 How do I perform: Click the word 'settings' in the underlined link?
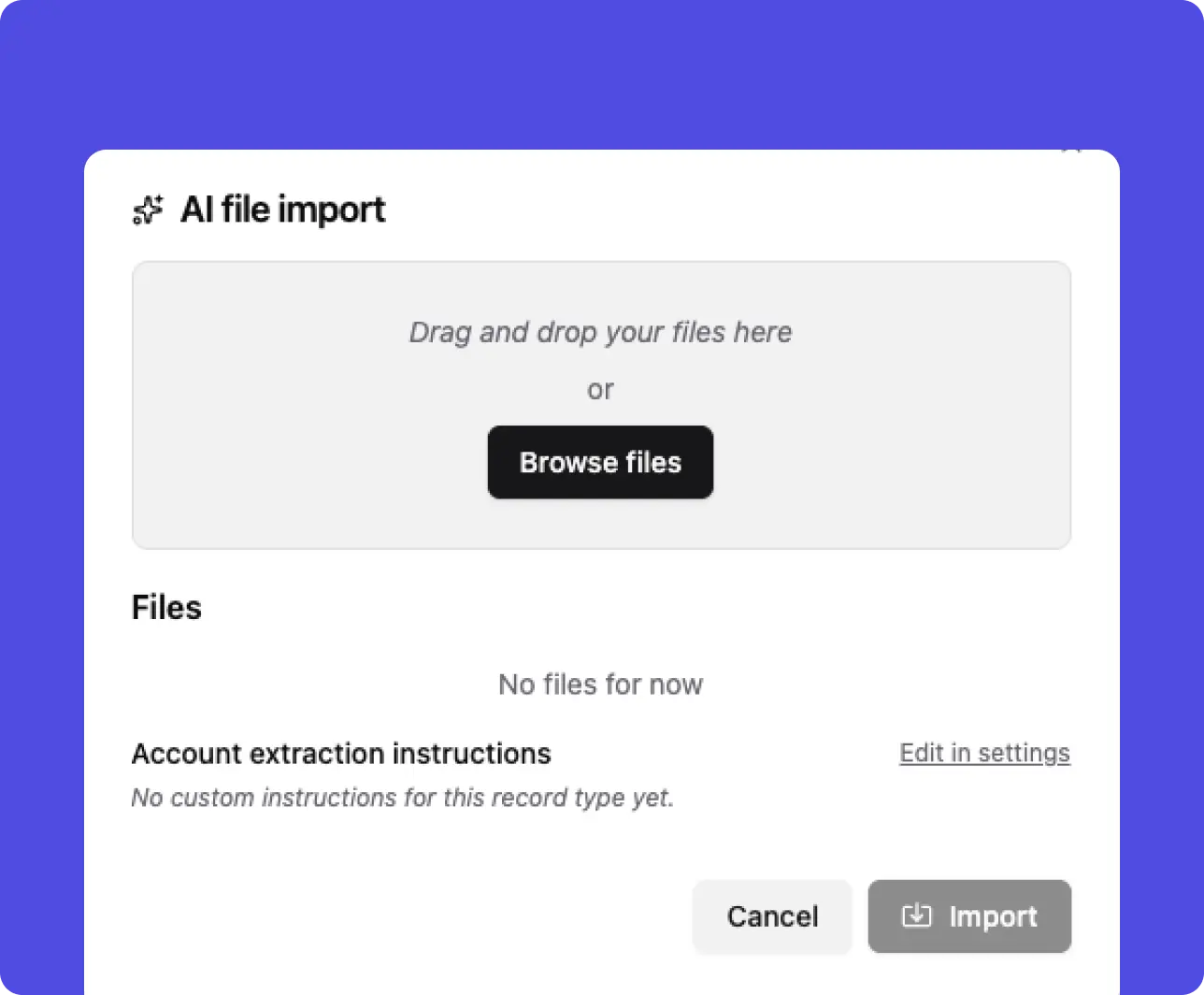[x=1025, y=753]
